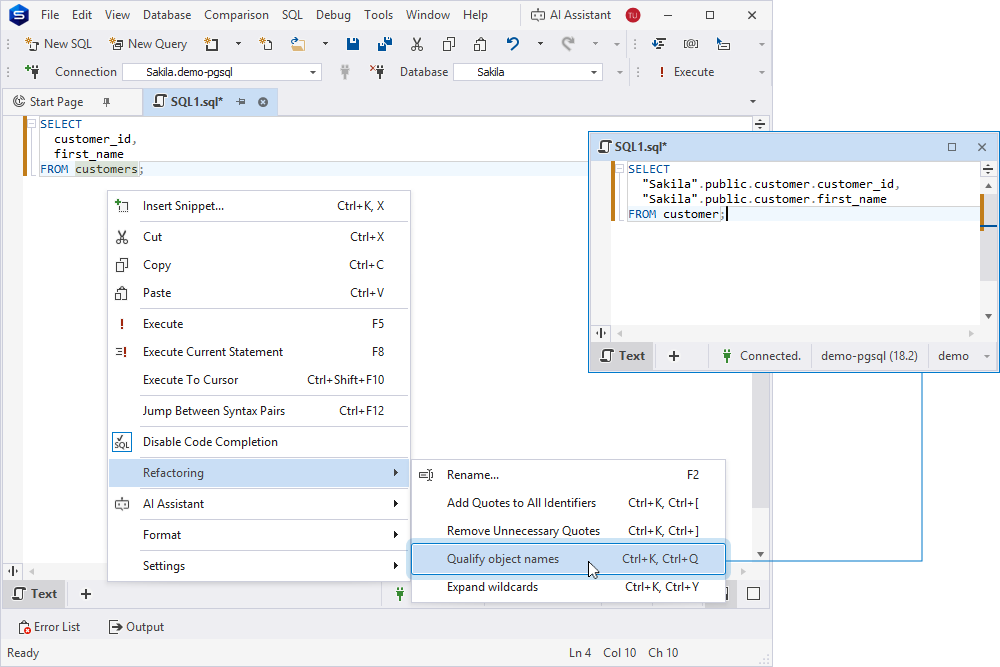
Task: Select Cut in the context menu
Action: click(x=258, y=237)
